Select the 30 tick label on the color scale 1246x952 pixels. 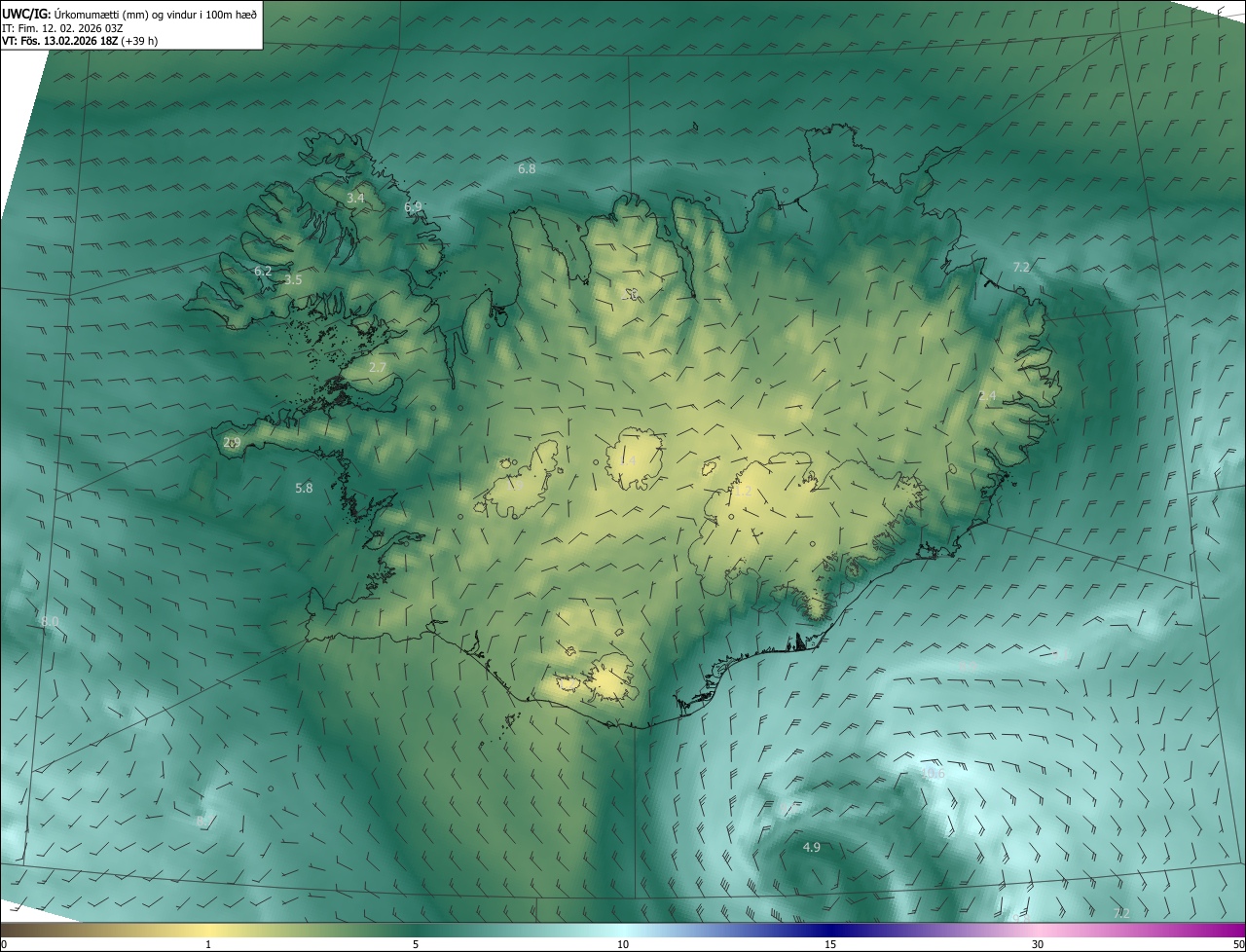point(1038,944)
